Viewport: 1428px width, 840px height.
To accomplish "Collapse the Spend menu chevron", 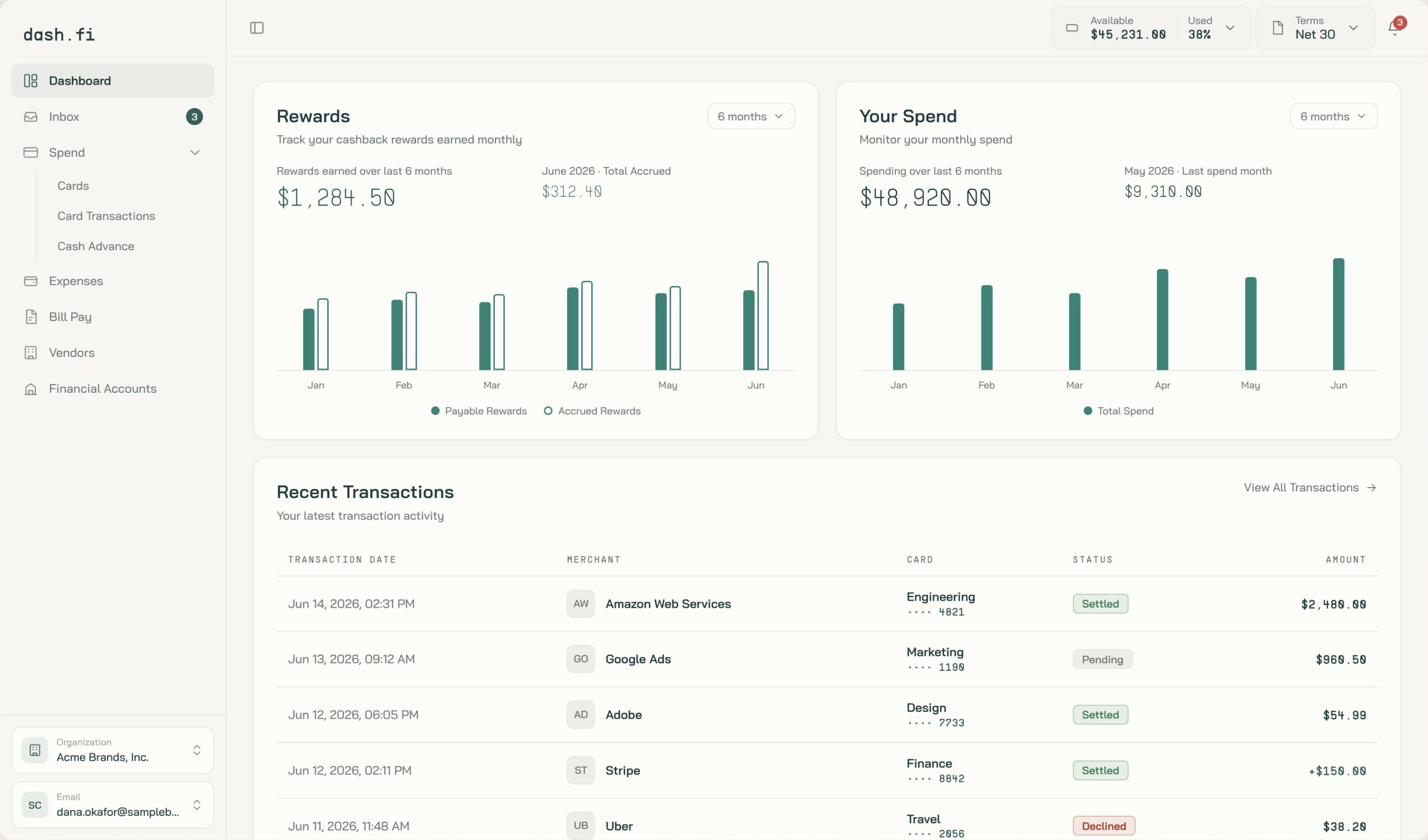I will (x=195, y=152).
